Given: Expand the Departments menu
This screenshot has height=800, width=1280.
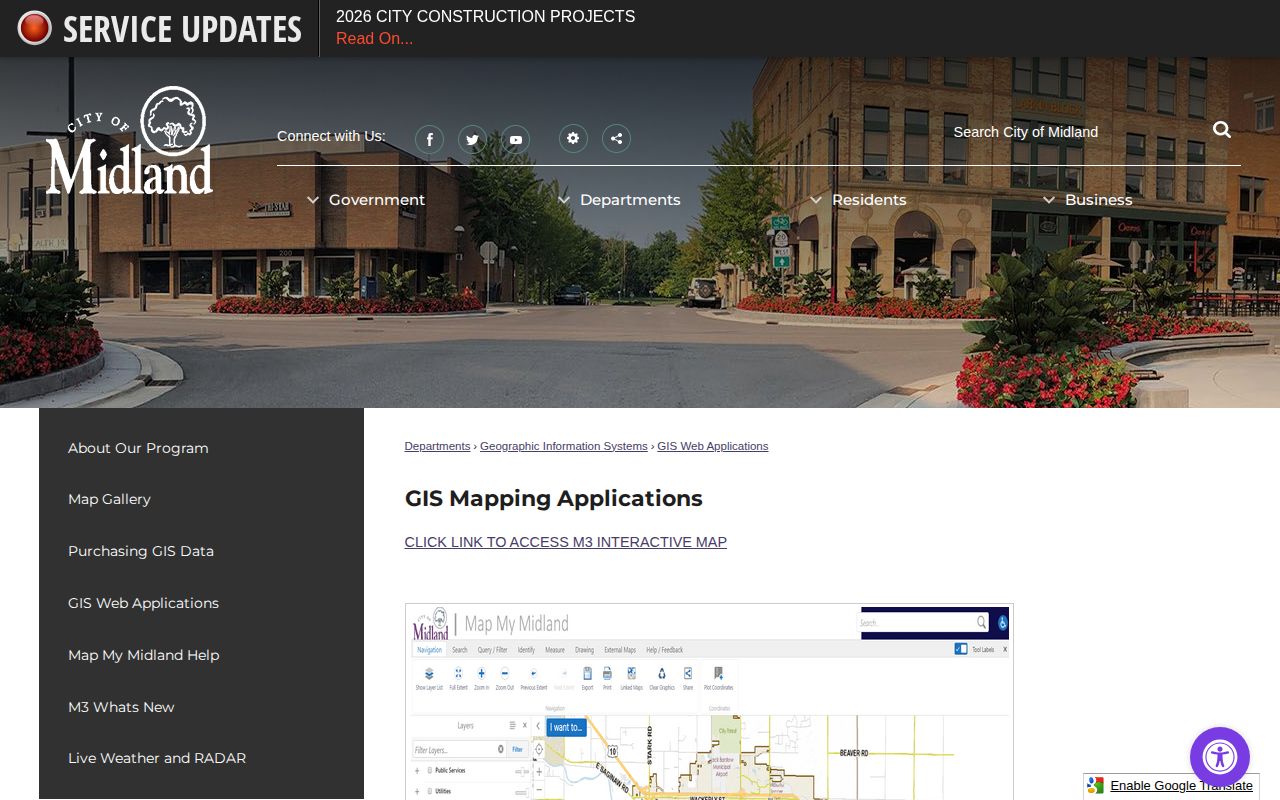Looking at the screenshot, I should click(619, 200).
